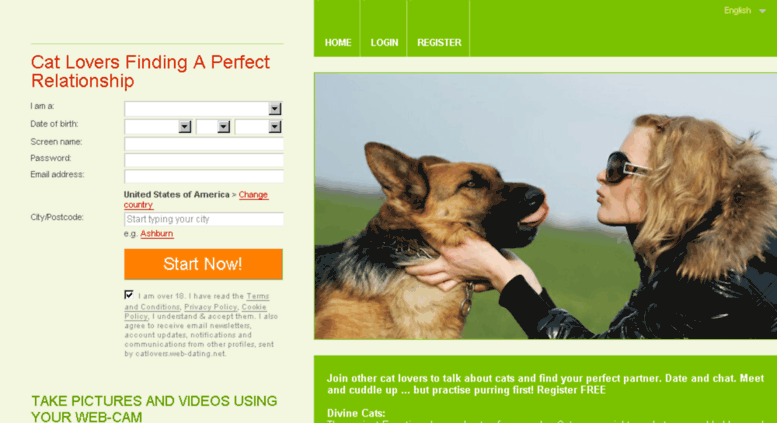Toggle the 'I am over 18' checkbox
The image size is (777, 423).
click(x=129, y=295)
